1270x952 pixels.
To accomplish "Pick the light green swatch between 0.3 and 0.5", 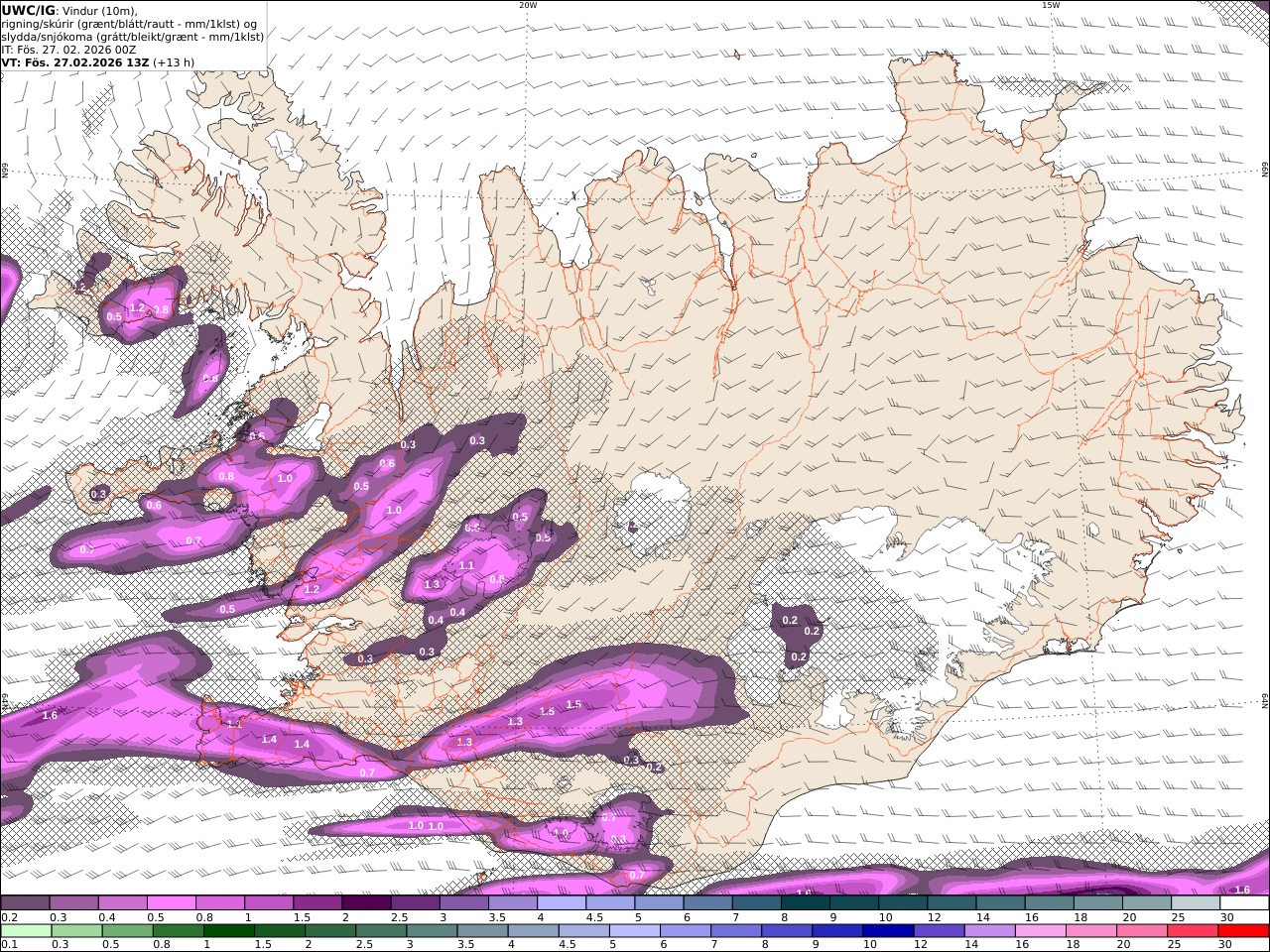I will click(77, 931).
